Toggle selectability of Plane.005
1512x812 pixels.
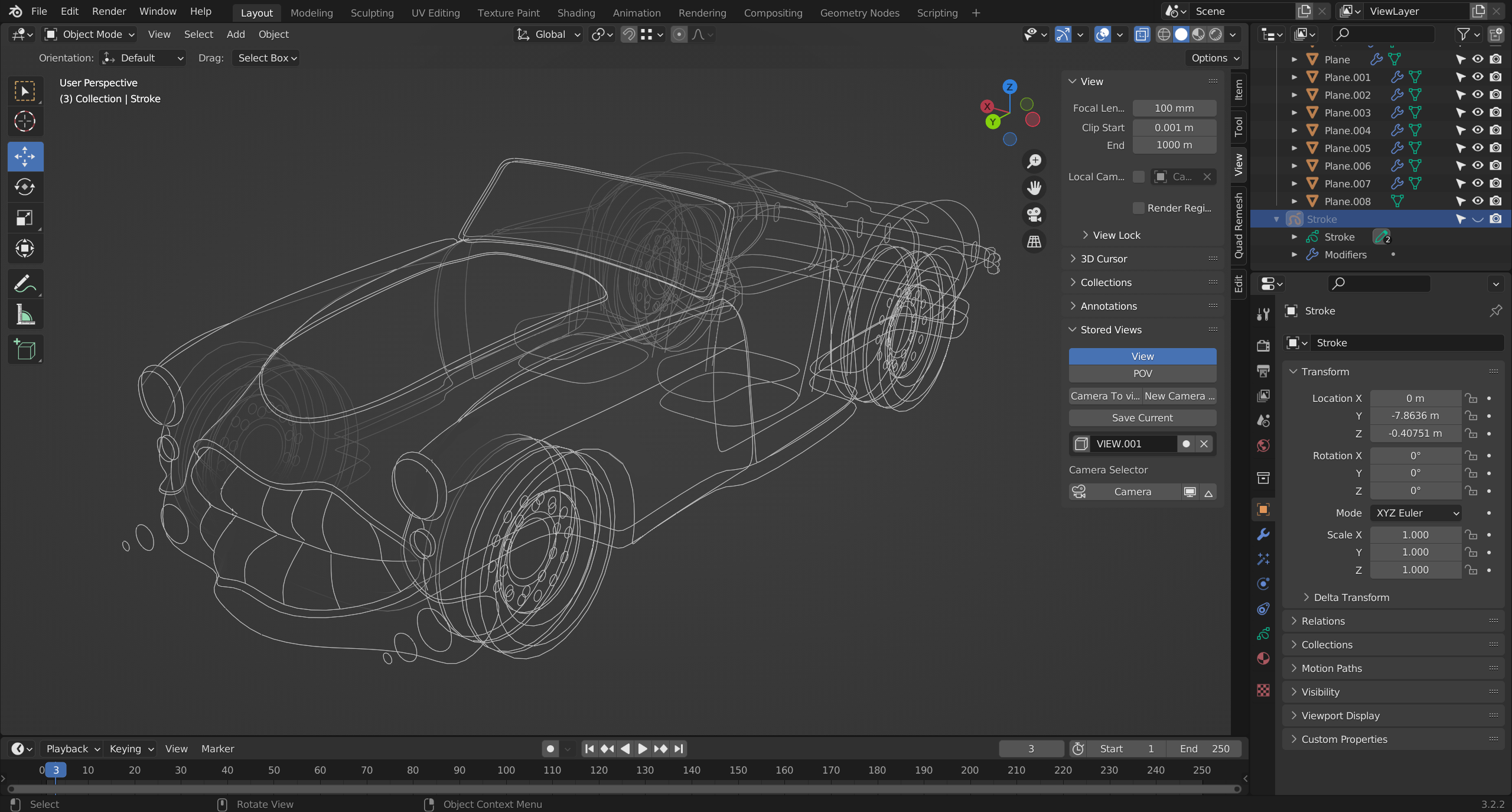1461,148
